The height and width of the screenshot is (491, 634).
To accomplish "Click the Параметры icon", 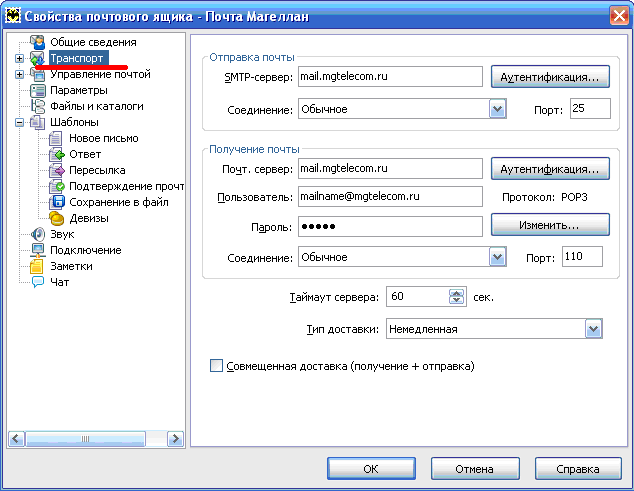I will 38,90.
